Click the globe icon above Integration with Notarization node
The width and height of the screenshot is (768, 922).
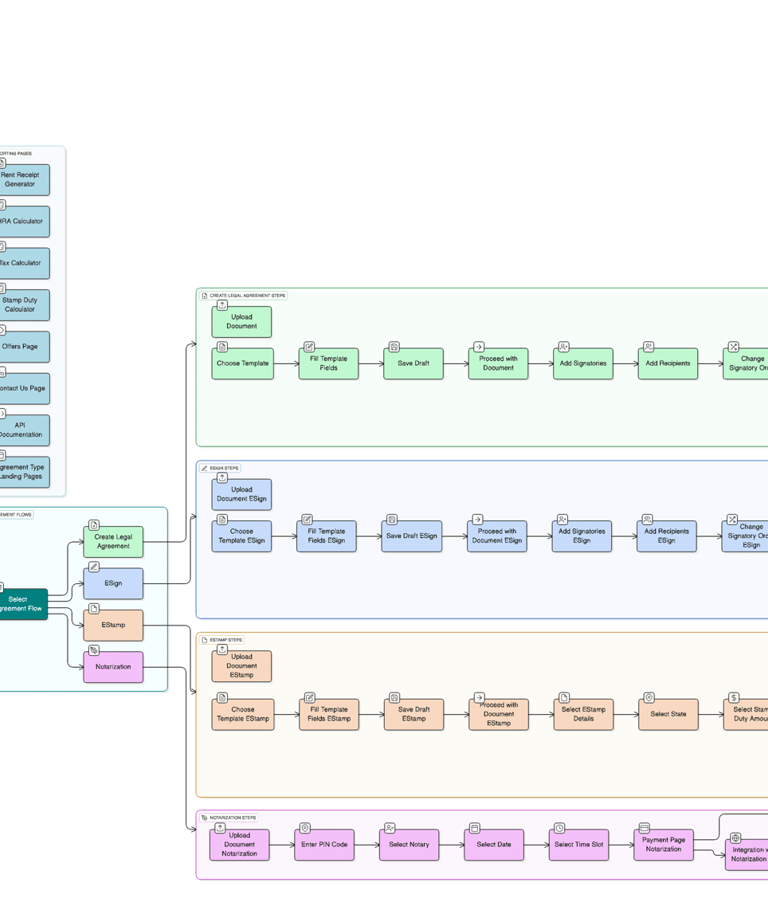[x=736, y=838]
